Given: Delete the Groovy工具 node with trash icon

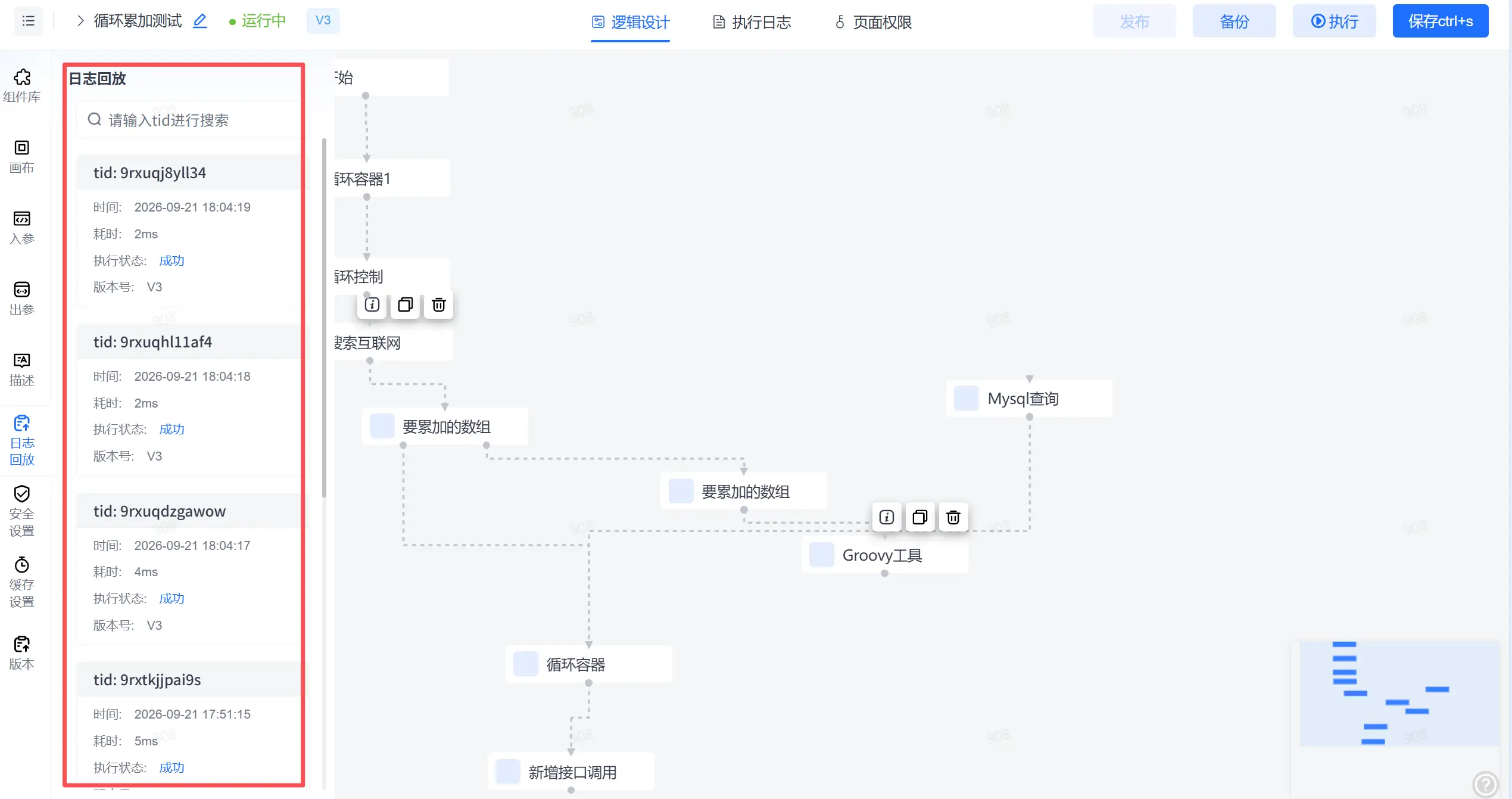Looking at the screenshot, I should pyautogui.click(x=953, y=517).
